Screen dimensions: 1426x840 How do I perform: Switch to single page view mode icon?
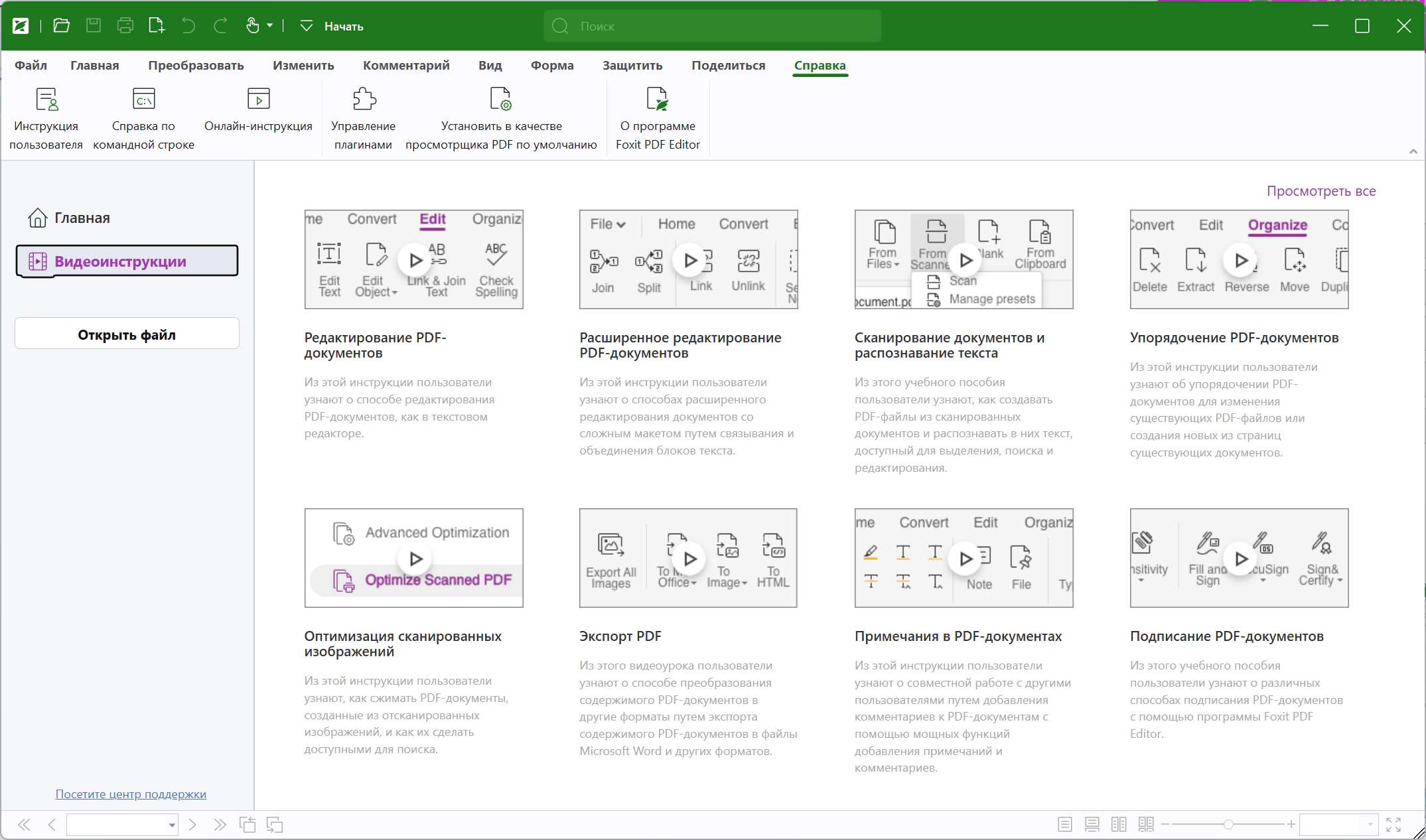[1065, 825]
